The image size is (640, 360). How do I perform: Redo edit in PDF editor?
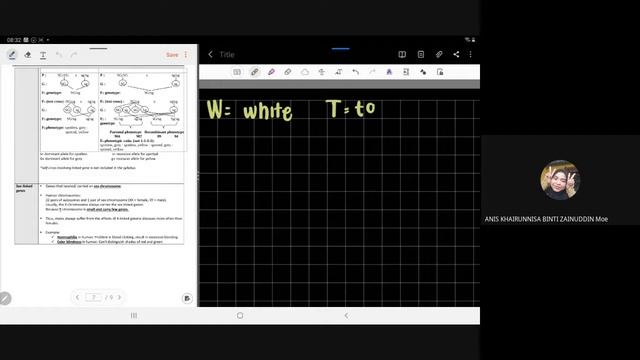coord(74,55)
